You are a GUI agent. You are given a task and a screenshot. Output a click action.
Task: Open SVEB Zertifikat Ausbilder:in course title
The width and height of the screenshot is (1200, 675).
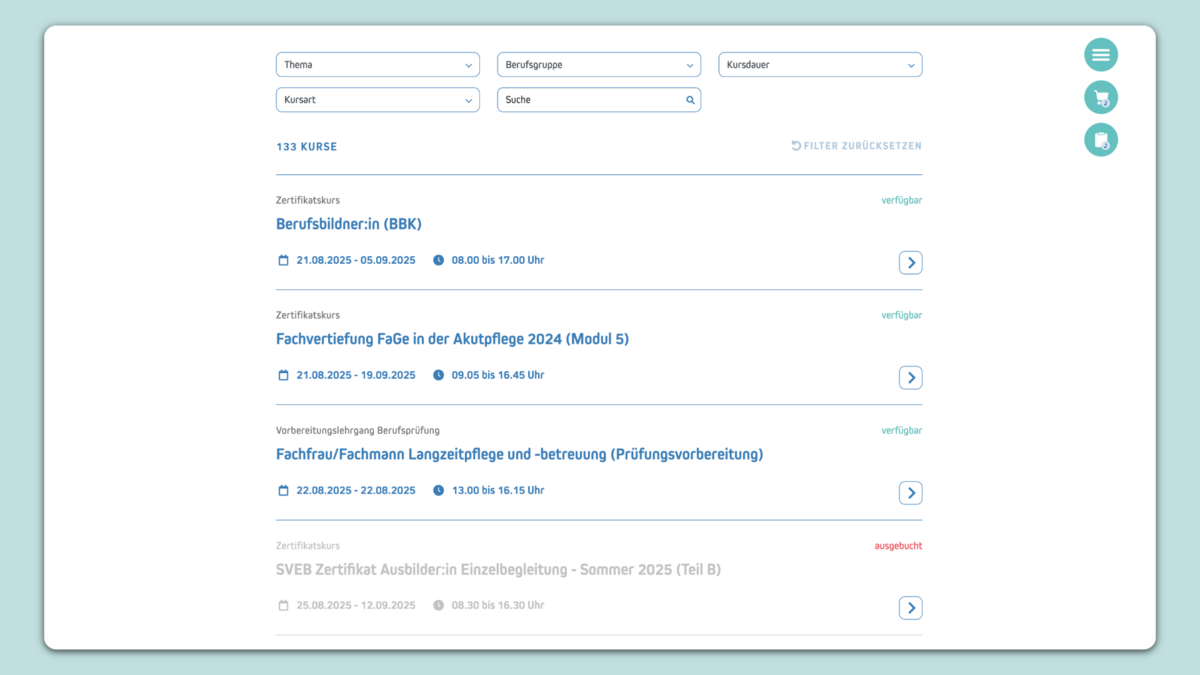point(498,570)
